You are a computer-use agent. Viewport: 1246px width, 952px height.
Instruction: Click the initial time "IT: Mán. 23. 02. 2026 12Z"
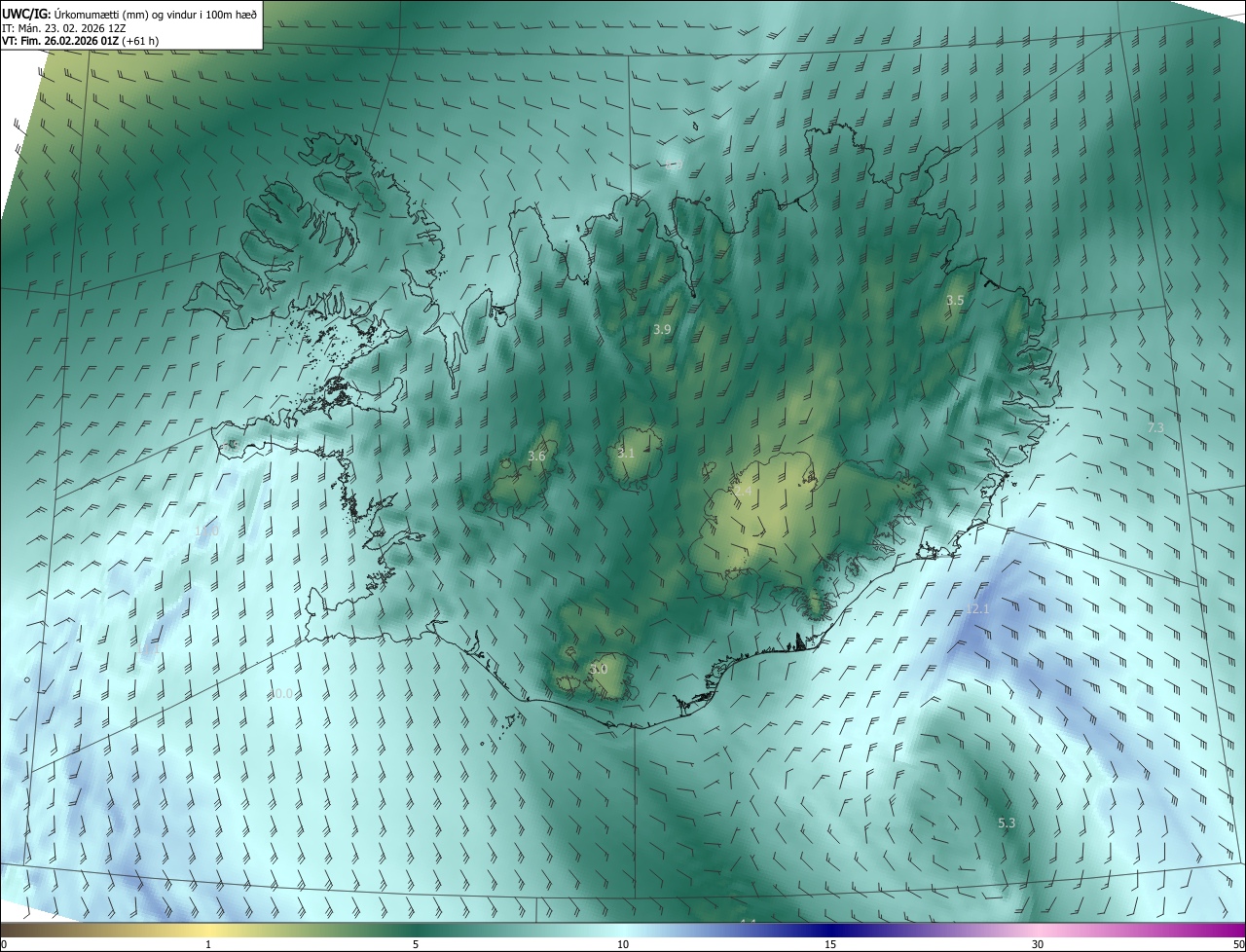coord(64,28)
